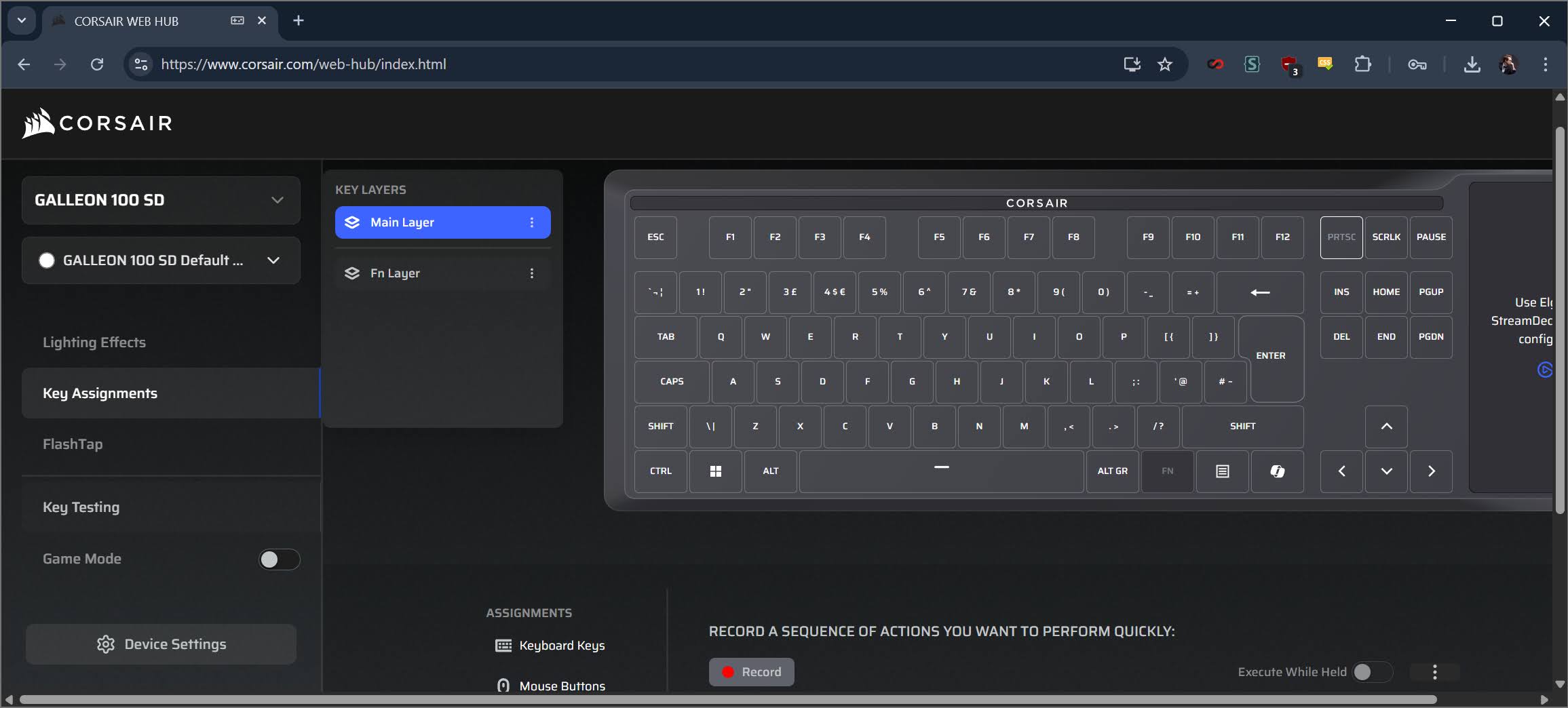Select the Down arrow key on keyboard
Screen dimensions: 1568x708
pos(1386,471)
